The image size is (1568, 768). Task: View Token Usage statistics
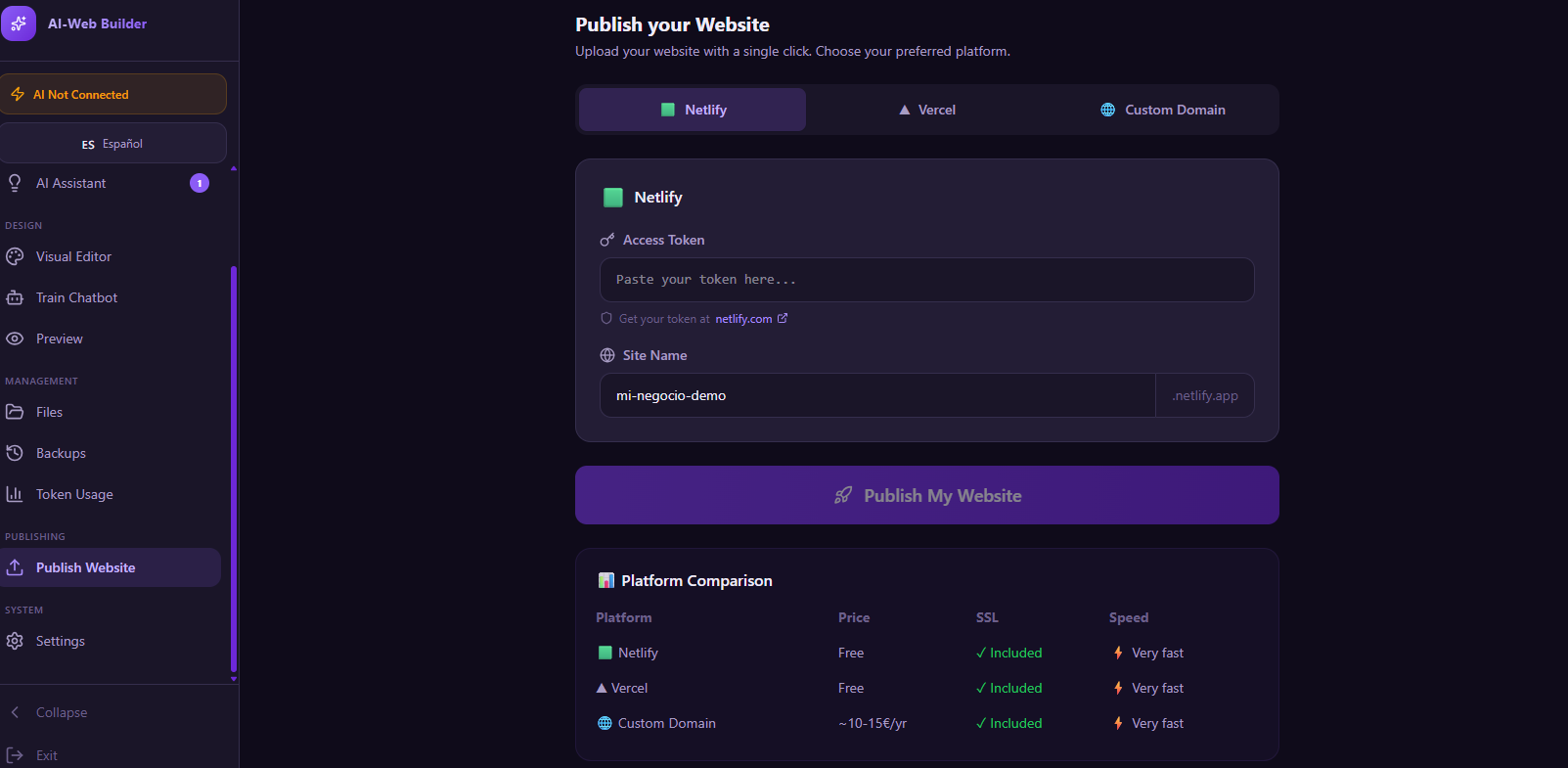111,494
